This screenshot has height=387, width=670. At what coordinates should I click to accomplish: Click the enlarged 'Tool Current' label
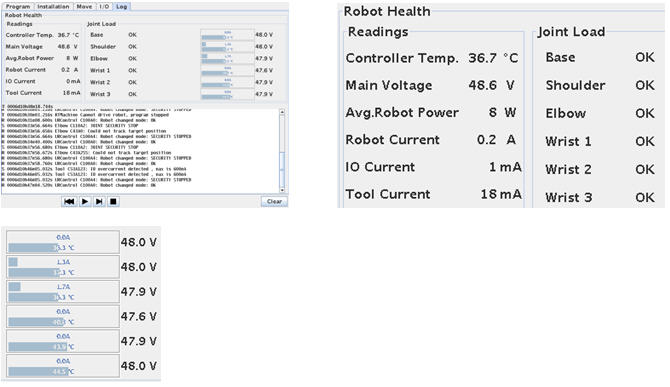tap(388, 194)
